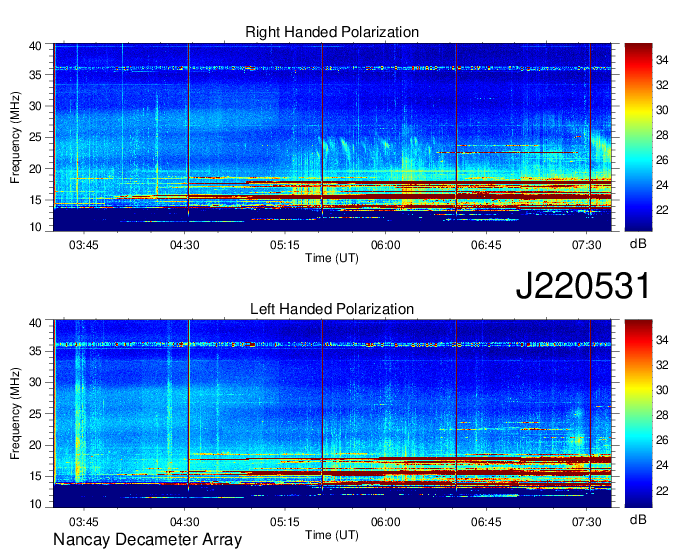Click the 25 MHz tick of Right Handed plot
This screenshot has height=552, width=680.
(x=35, y=137)
